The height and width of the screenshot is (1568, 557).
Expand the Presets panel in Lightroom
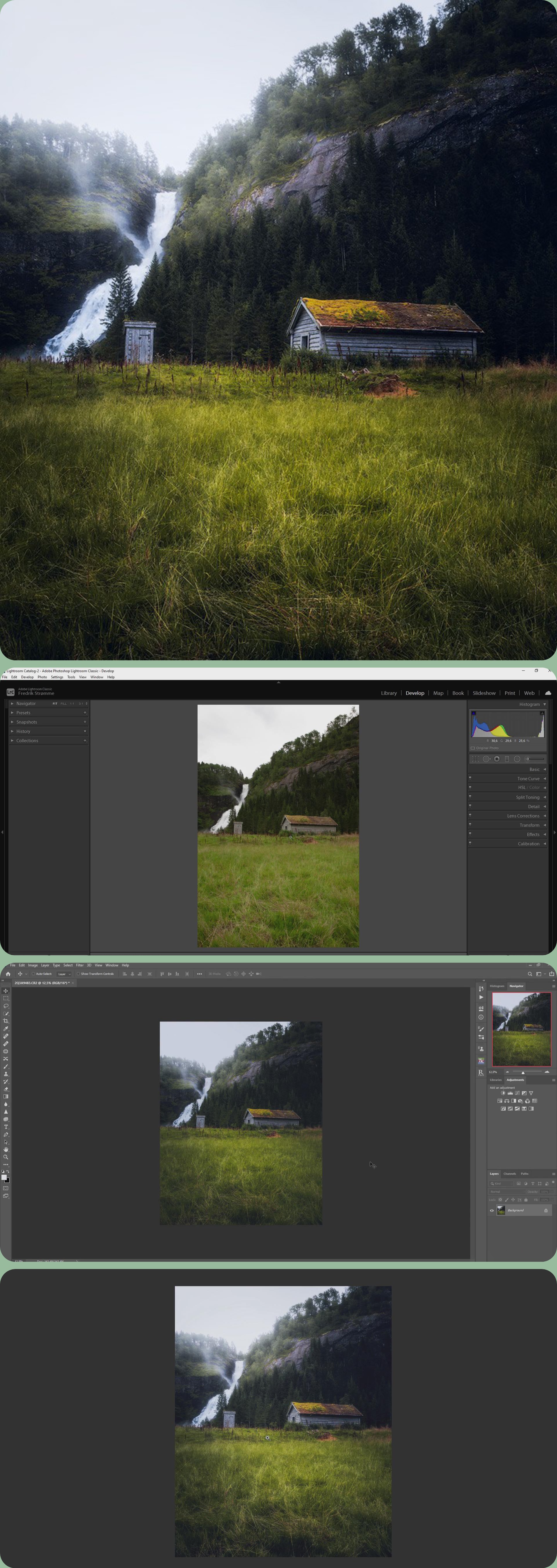pos(23,713)
